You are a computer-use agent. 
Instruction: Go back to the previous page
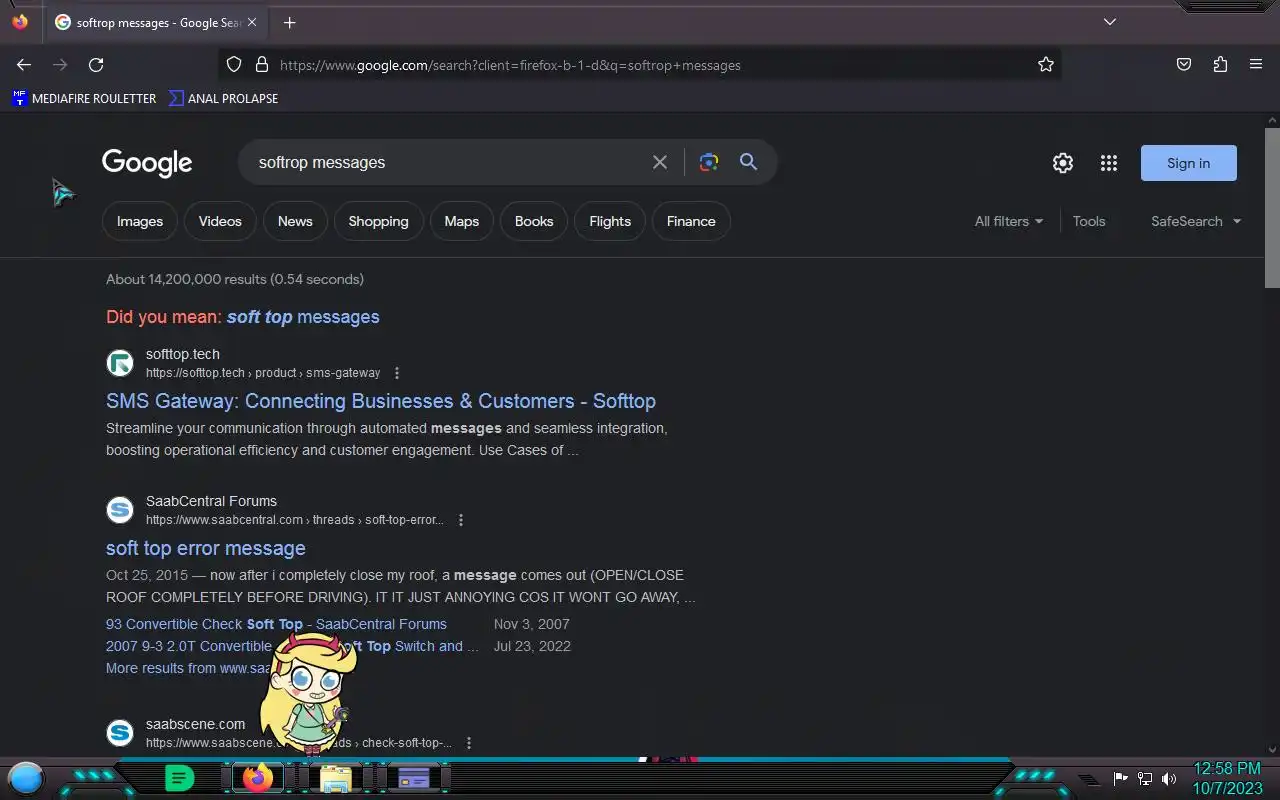24,65
